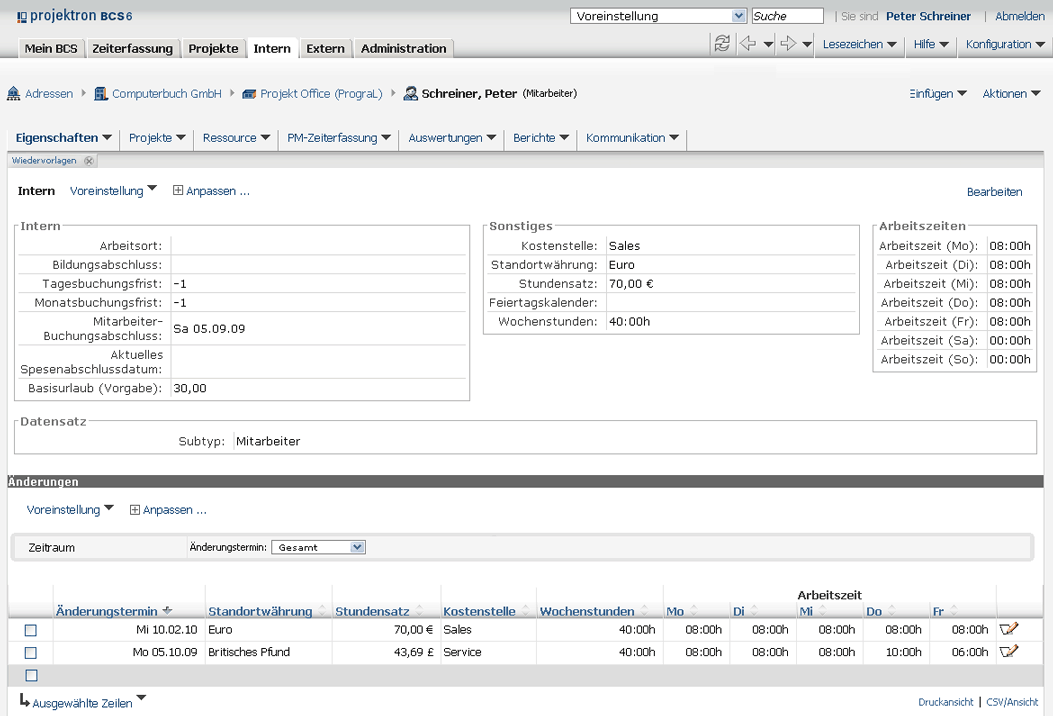The height and width of the screenshot is (716, 1053).
Task: Open the Voreinstellung dropdown in the Intern section
Action: coord(113,191)
